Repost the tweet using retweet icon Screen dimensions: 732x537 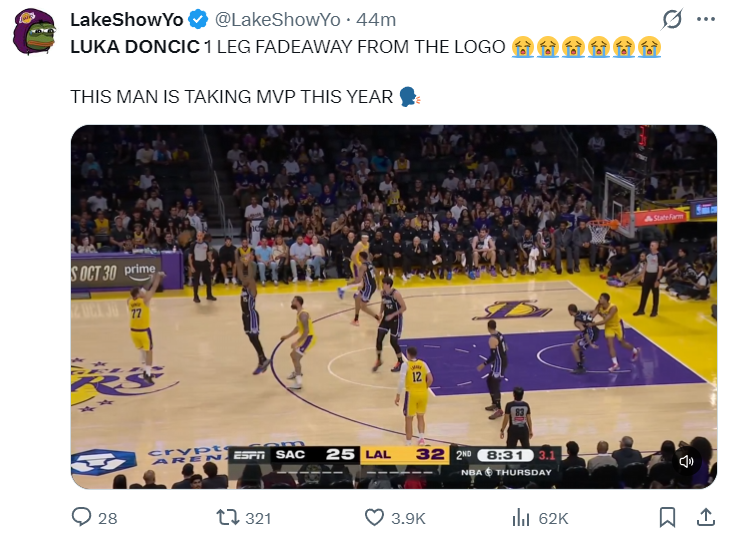coord(228,517)
